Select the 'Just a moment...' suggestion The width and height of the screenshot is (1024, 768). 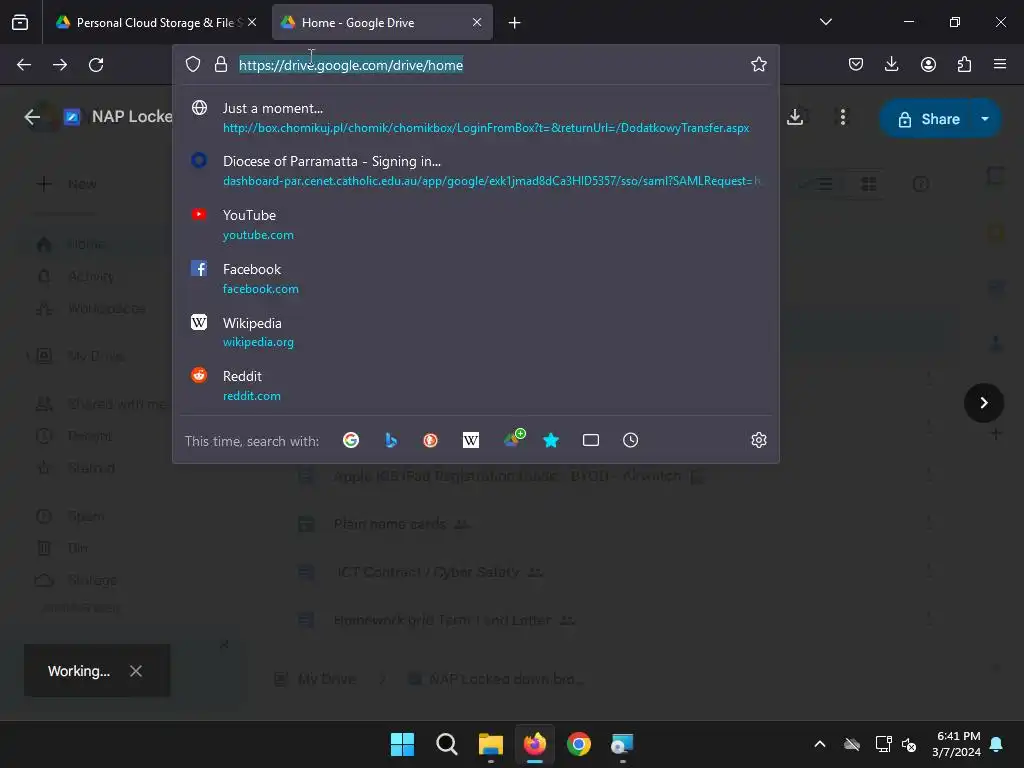[475, 118]
